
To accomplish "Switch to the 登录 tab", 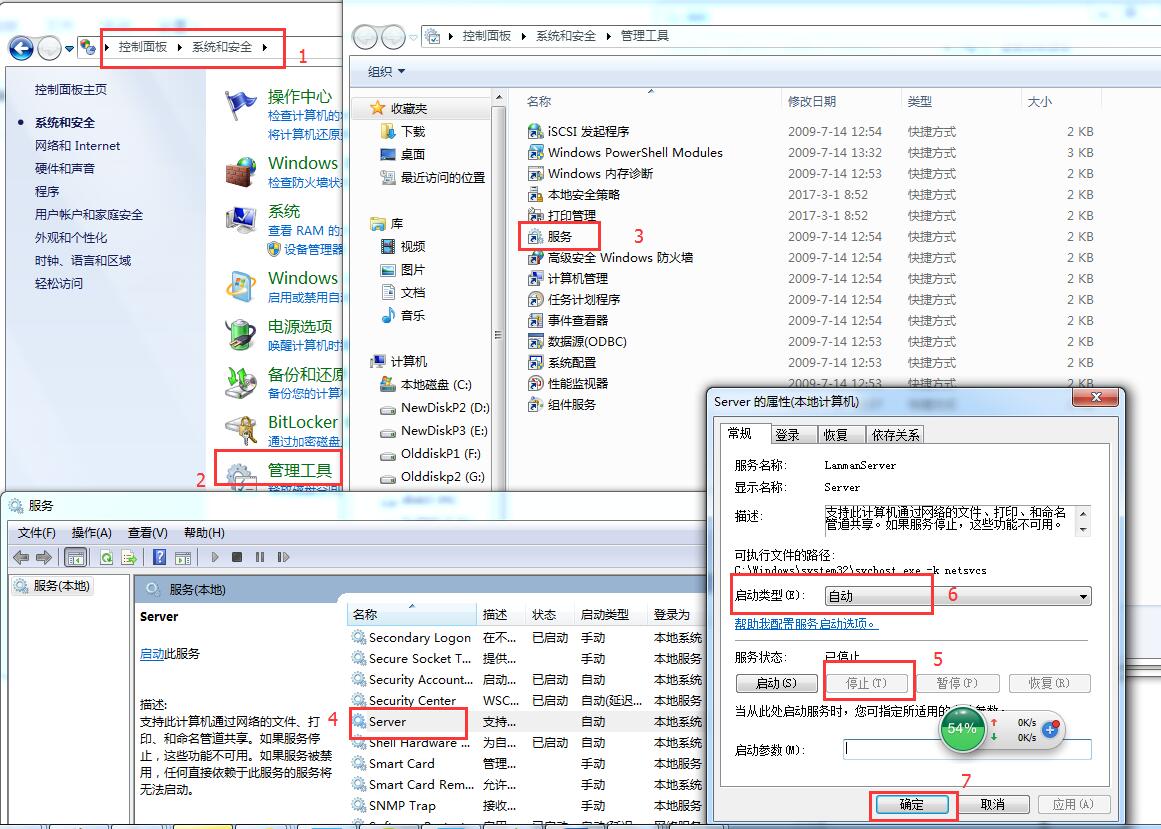I will click(794, 435).
